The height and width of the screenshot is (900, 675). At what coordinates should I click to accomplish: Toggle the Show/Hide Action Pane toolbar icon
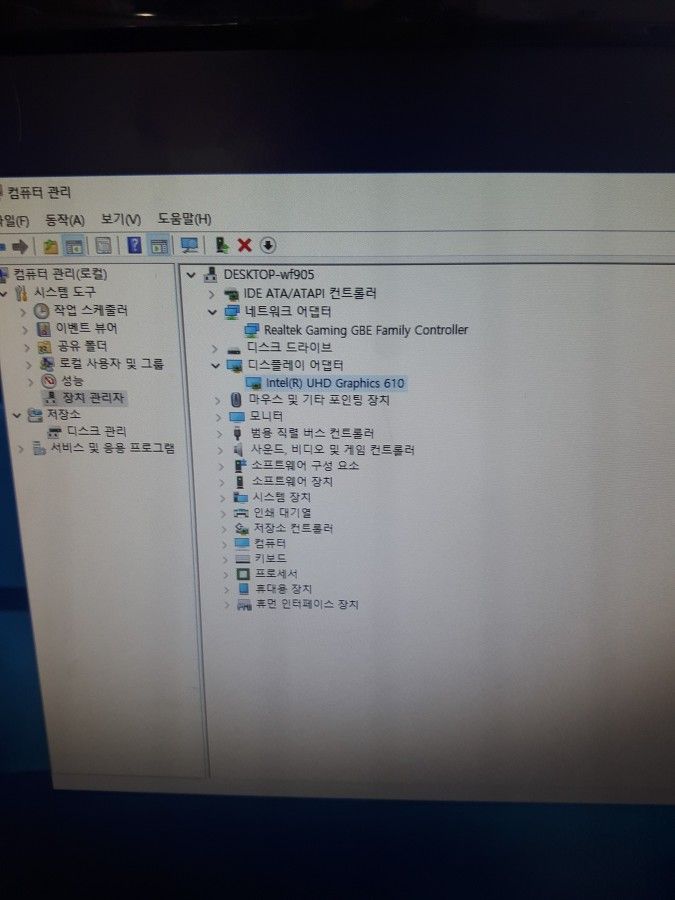click(159, 246)
